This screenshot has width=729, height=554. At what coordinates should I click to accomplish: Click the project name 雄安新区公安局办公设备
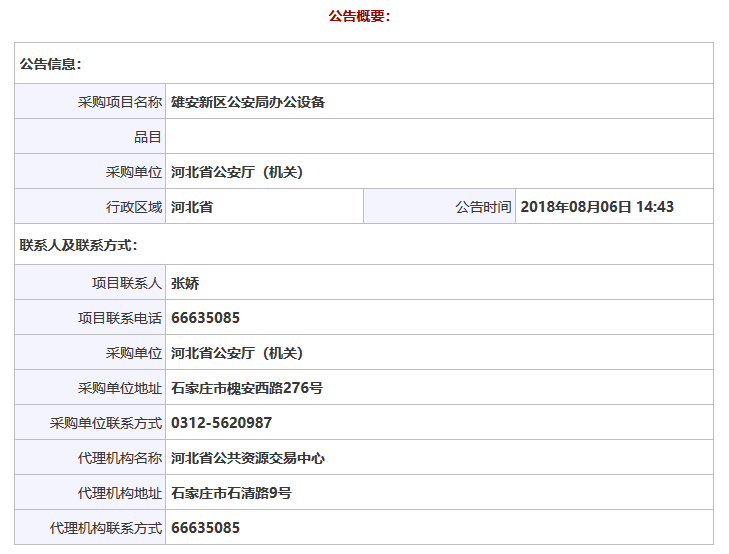point(248,102)
